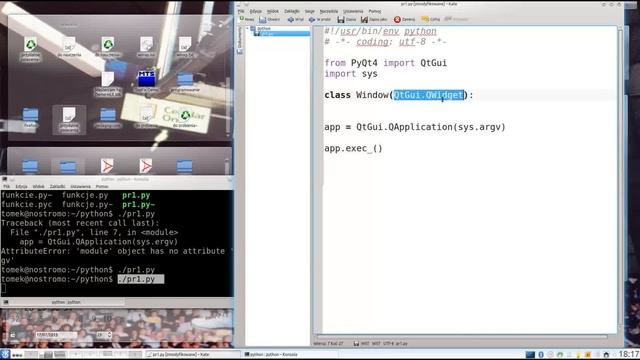Image resolution: width=640 pixels, height=360 pixels.
Task: Click the Dokumenty vertical sidebar tab
Action: coord(240,40)
